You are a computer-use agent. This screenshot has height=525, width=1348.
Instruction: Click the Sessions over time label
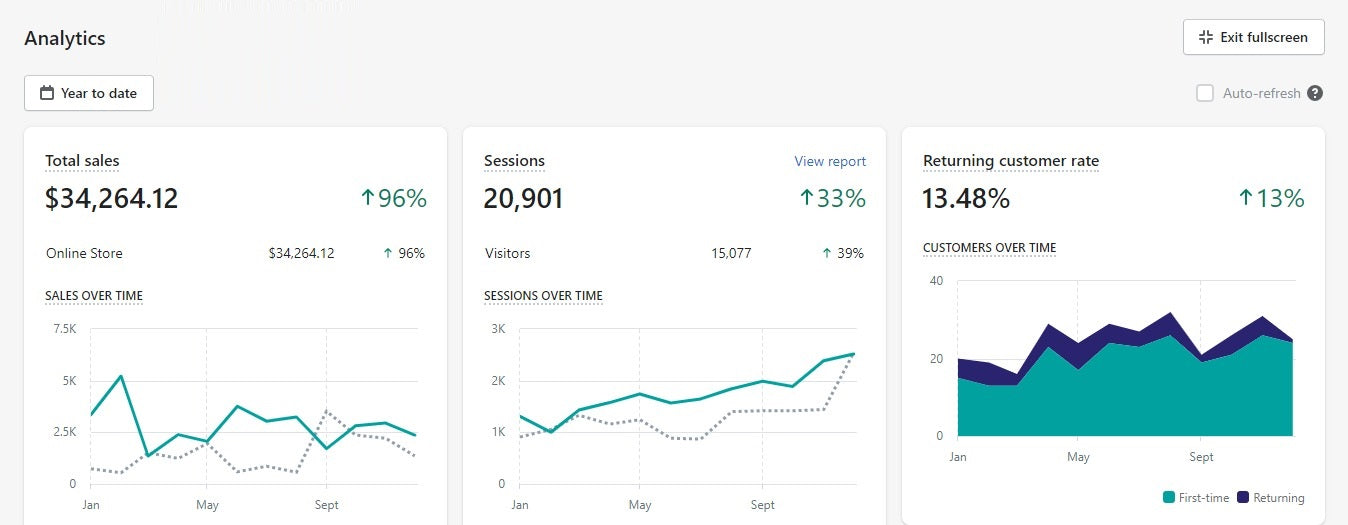click(x=543, y=296)
